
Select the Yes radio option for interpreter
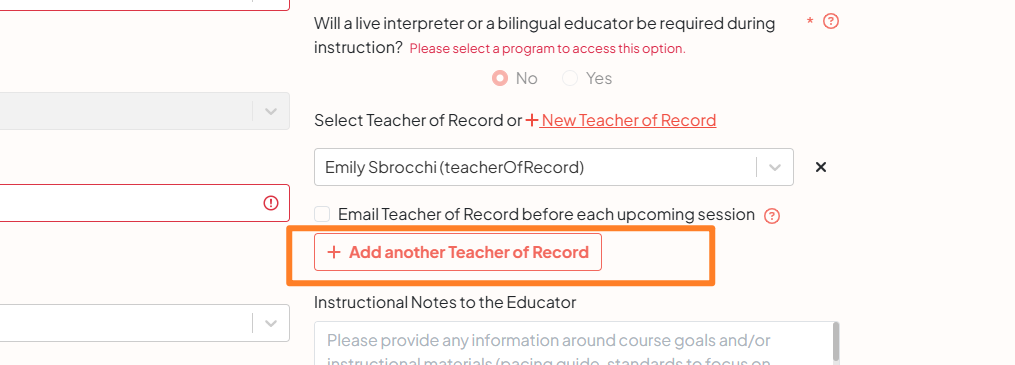(570, 78)
